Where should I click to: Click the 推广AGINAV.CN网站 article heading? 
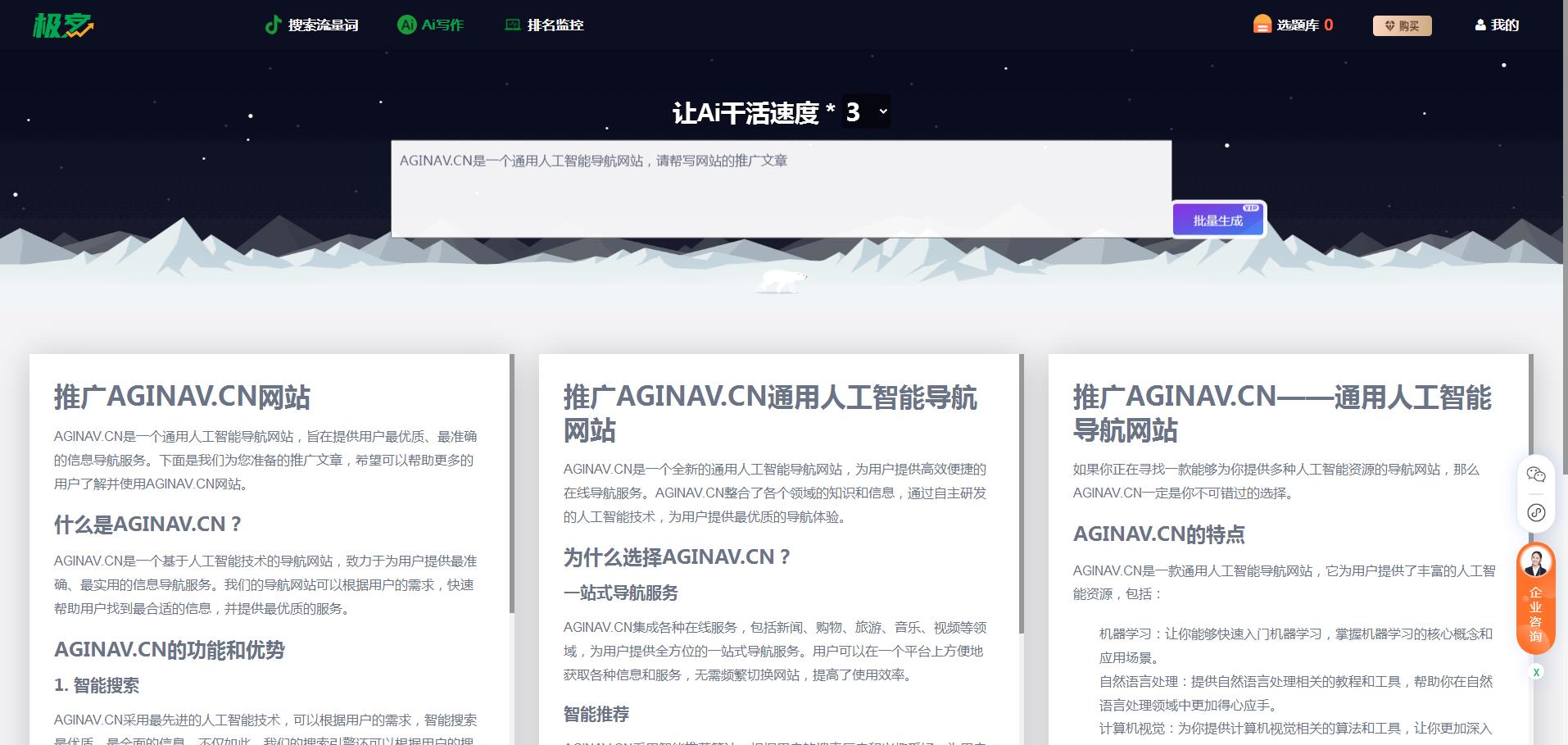click(x=182, y=397)
